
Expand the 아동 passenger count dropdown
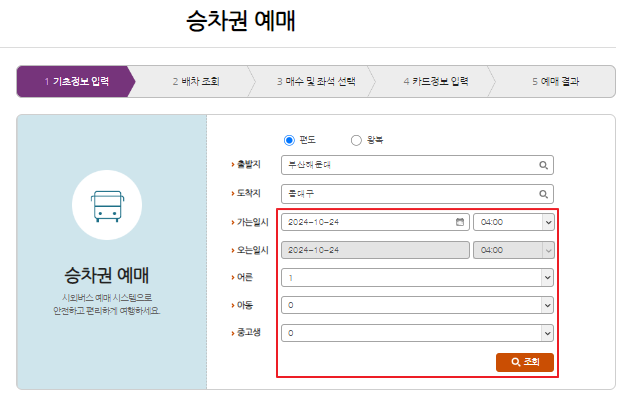417,305
